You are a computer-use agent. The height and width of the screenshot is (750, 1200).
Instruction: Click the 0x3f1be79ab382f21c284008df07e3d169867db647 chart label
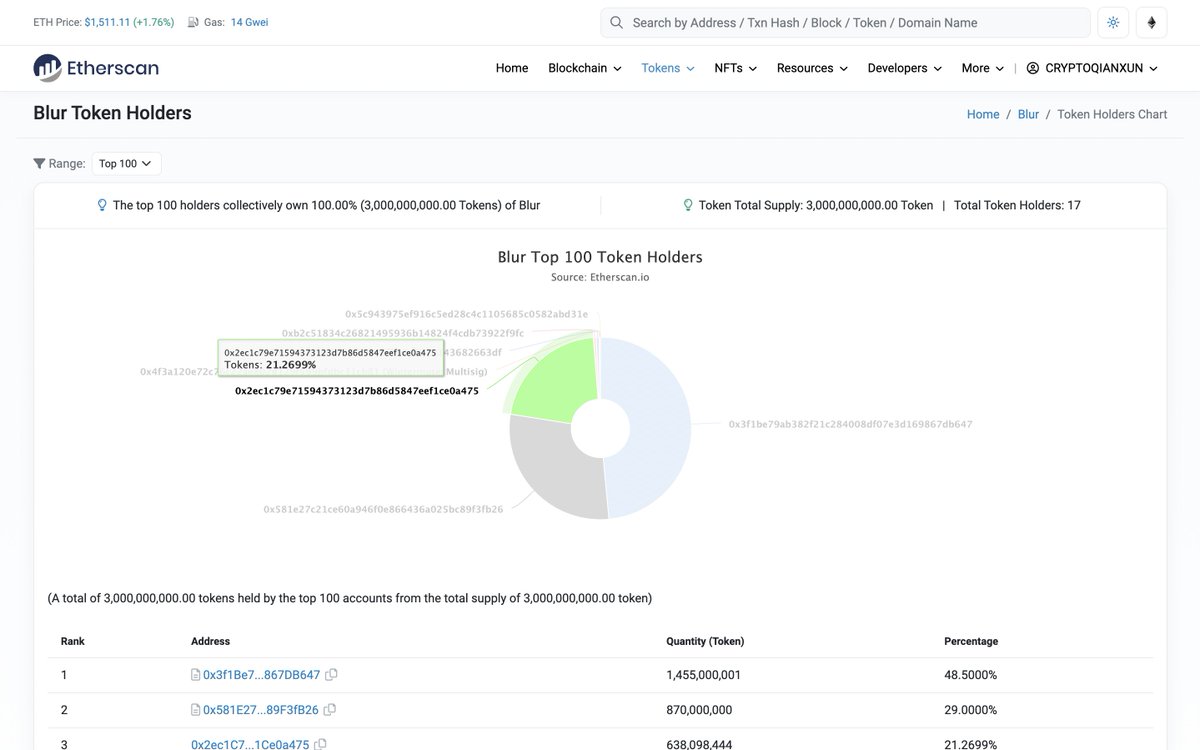click(850, 424)
